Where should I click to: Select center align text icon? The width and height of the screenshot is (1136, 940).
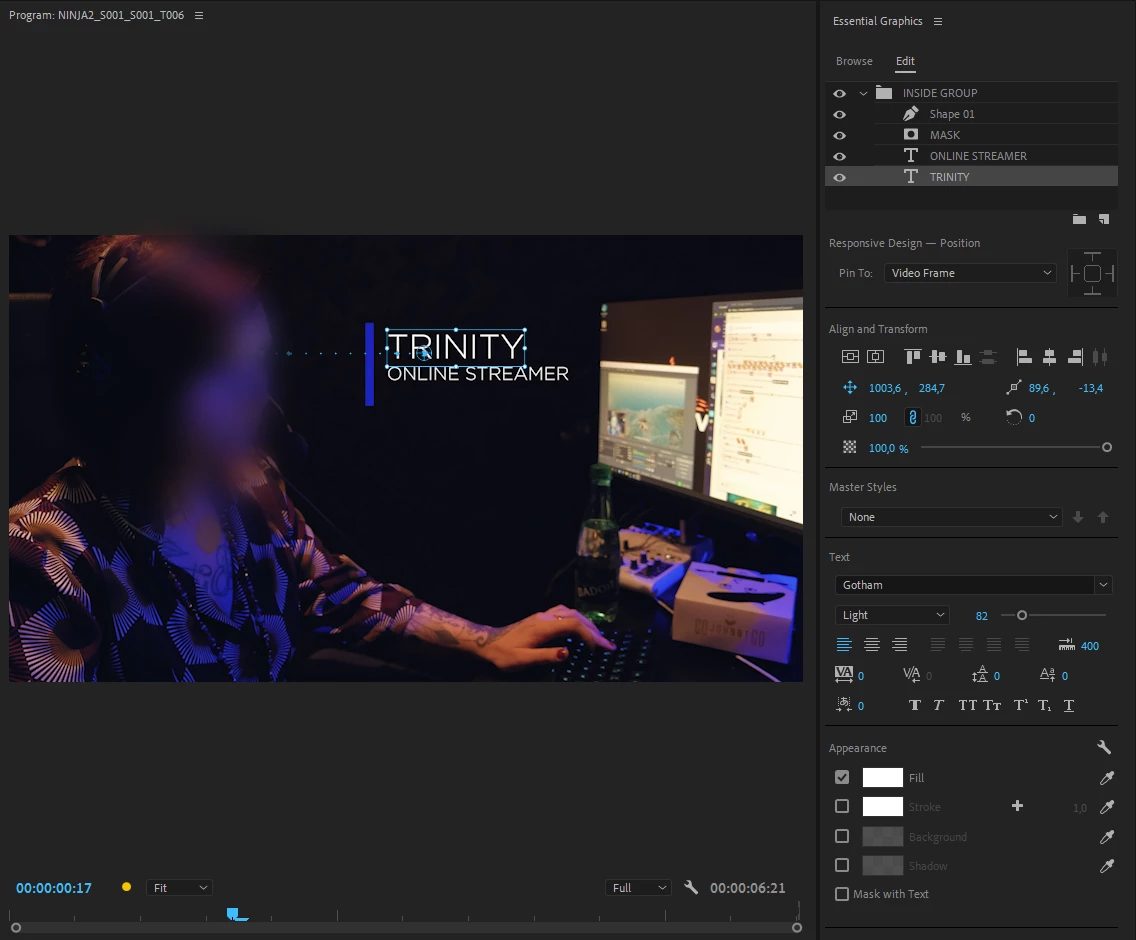872,645
